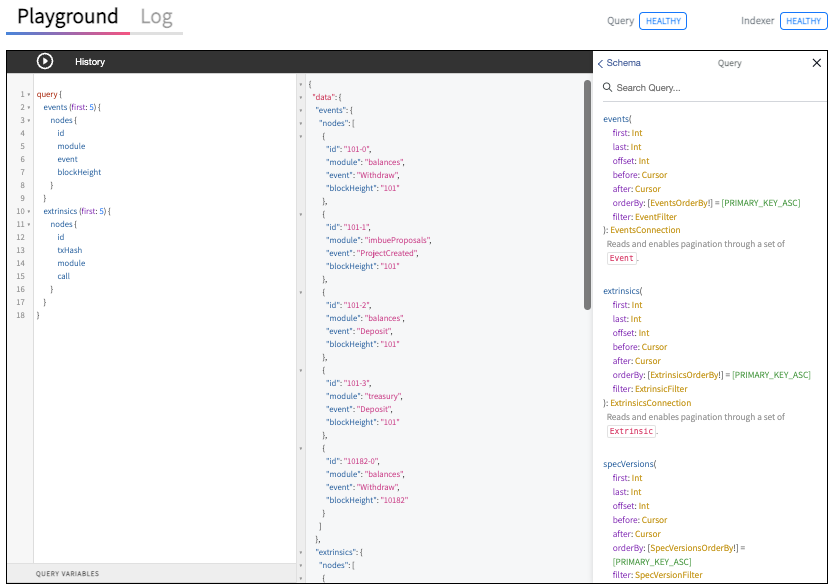Collapse the "extrinsics" result node arrow
This screenshot has width=831, height=587.
click(301, 553)
